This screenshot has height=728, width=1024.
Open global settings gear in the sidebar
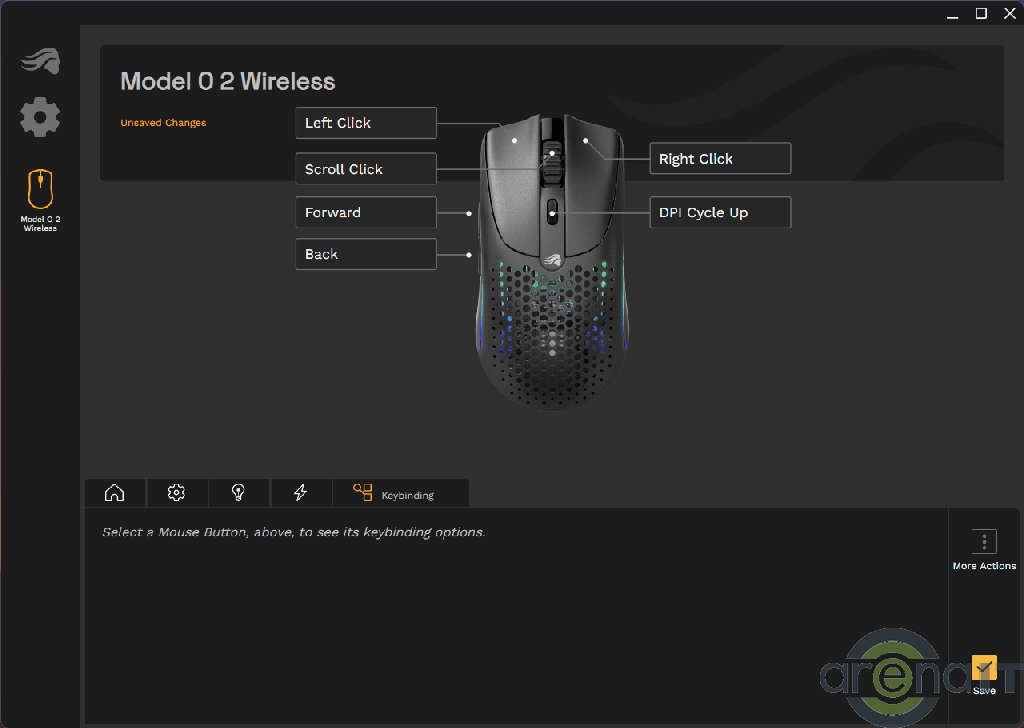[x=40, y=118]
